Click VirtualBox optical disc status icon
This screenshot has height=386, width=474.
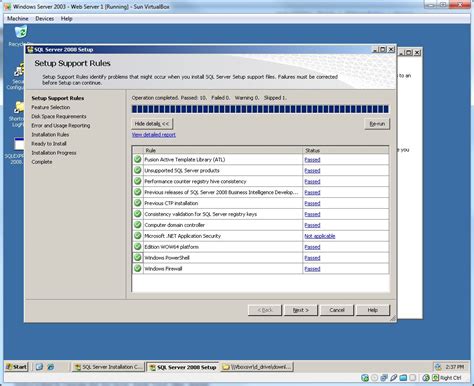pos(374,378)
